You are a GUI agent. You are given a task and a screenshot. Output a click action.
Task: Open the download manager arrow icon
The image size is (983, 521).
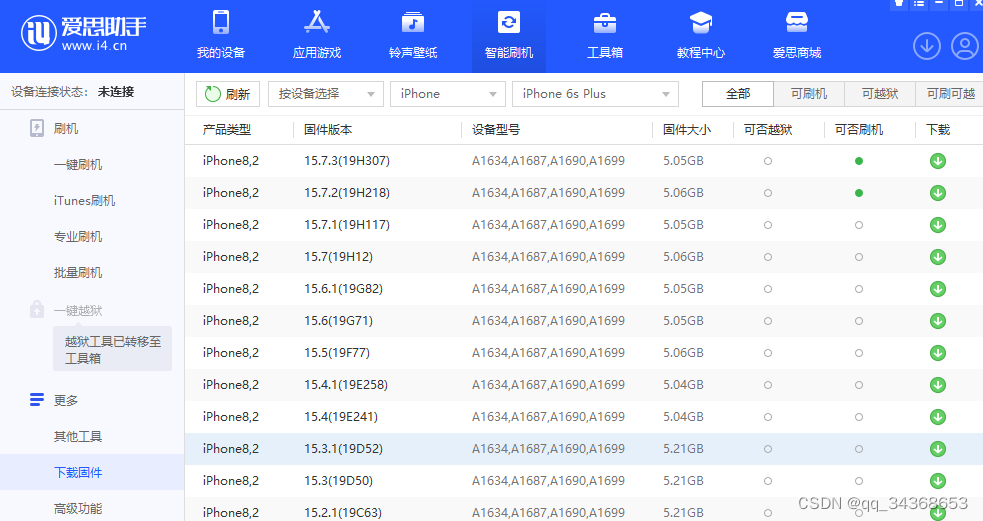927,46
